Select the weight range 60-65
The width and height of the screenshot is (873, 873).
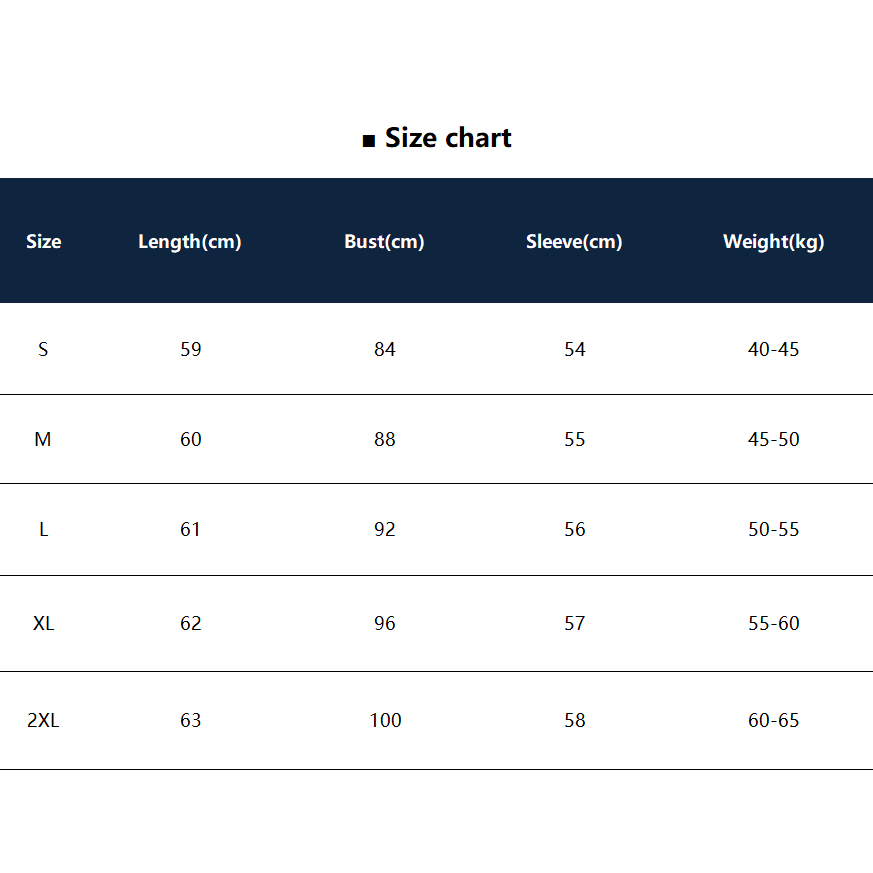[773, 720]
